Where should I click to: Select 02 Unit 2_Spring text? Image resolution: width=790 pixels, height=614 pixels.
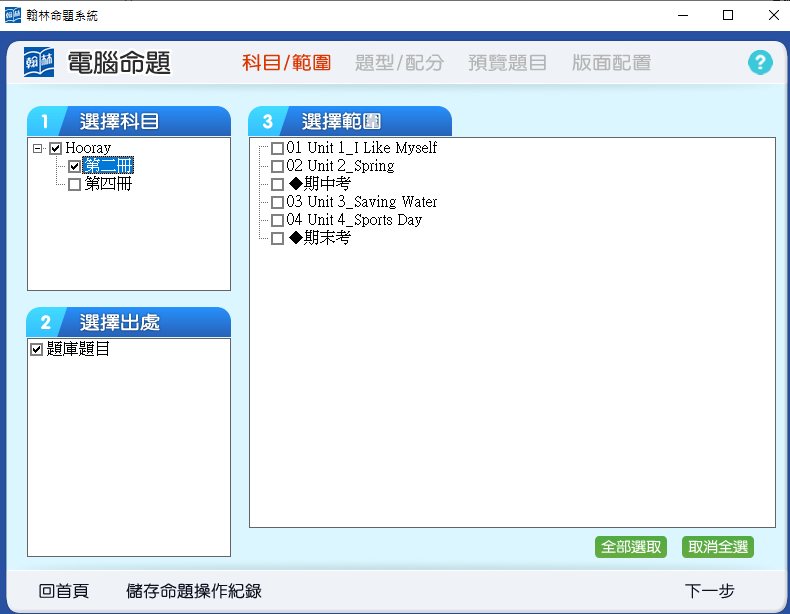coord(340,166)
